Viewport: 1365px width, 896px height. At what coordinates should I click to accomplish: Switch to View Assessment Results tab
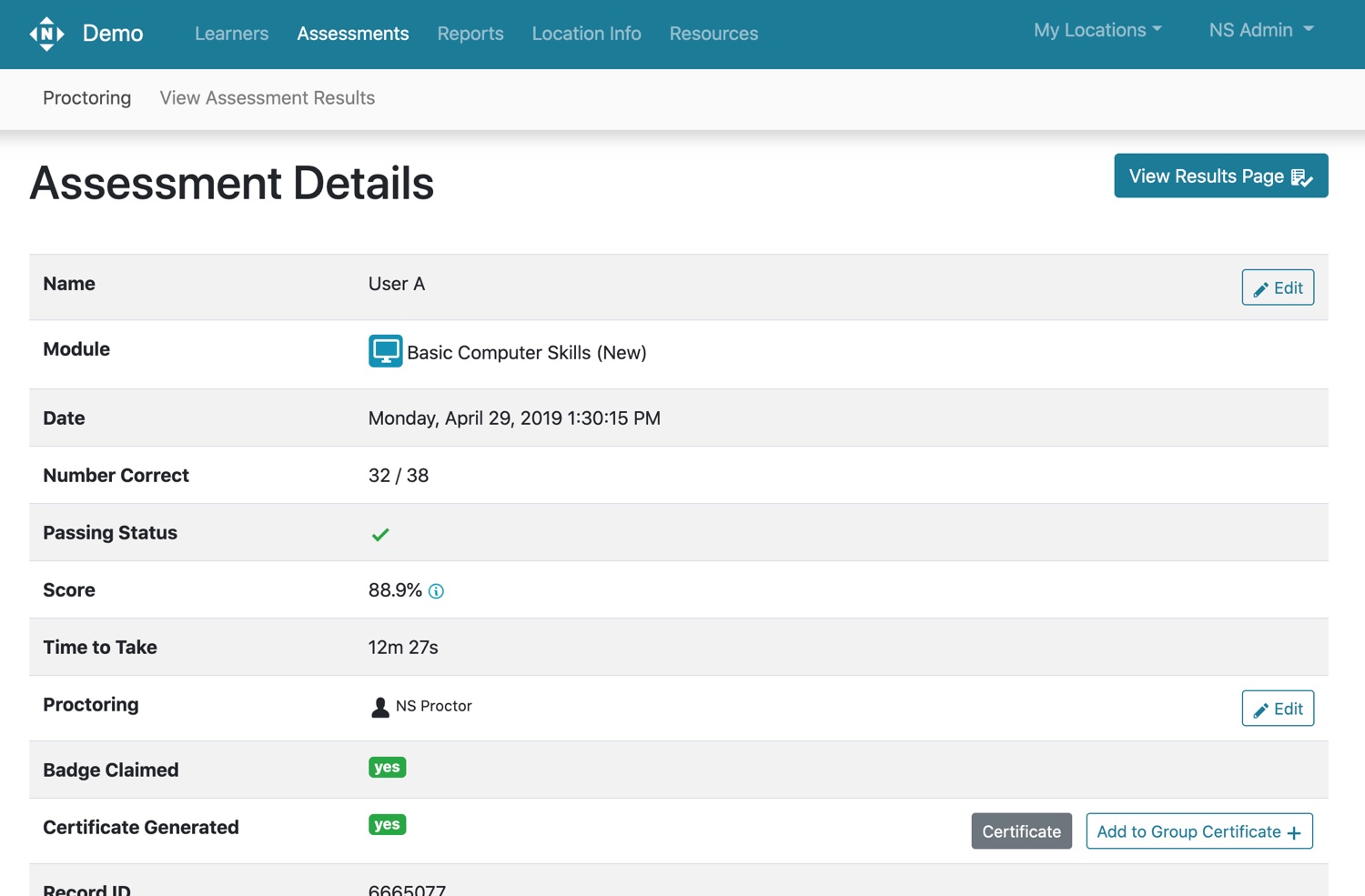(268, 97)
